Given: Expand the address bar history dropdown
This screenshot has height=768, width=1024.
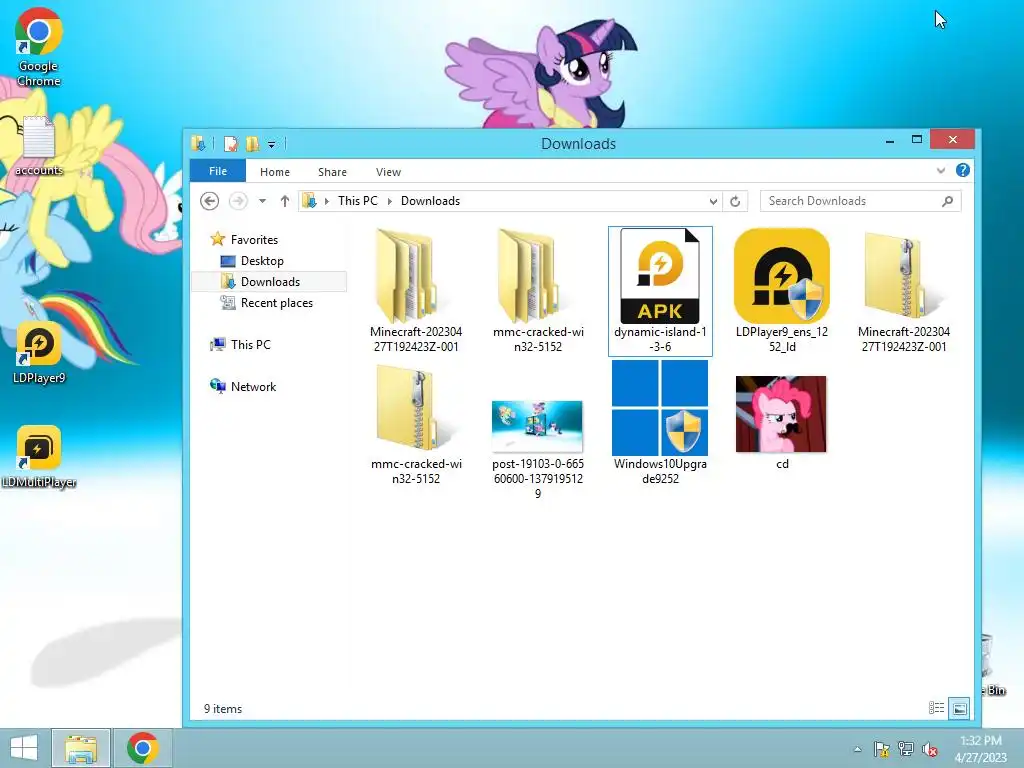Looking at the screenshot, I should [713, 202].
